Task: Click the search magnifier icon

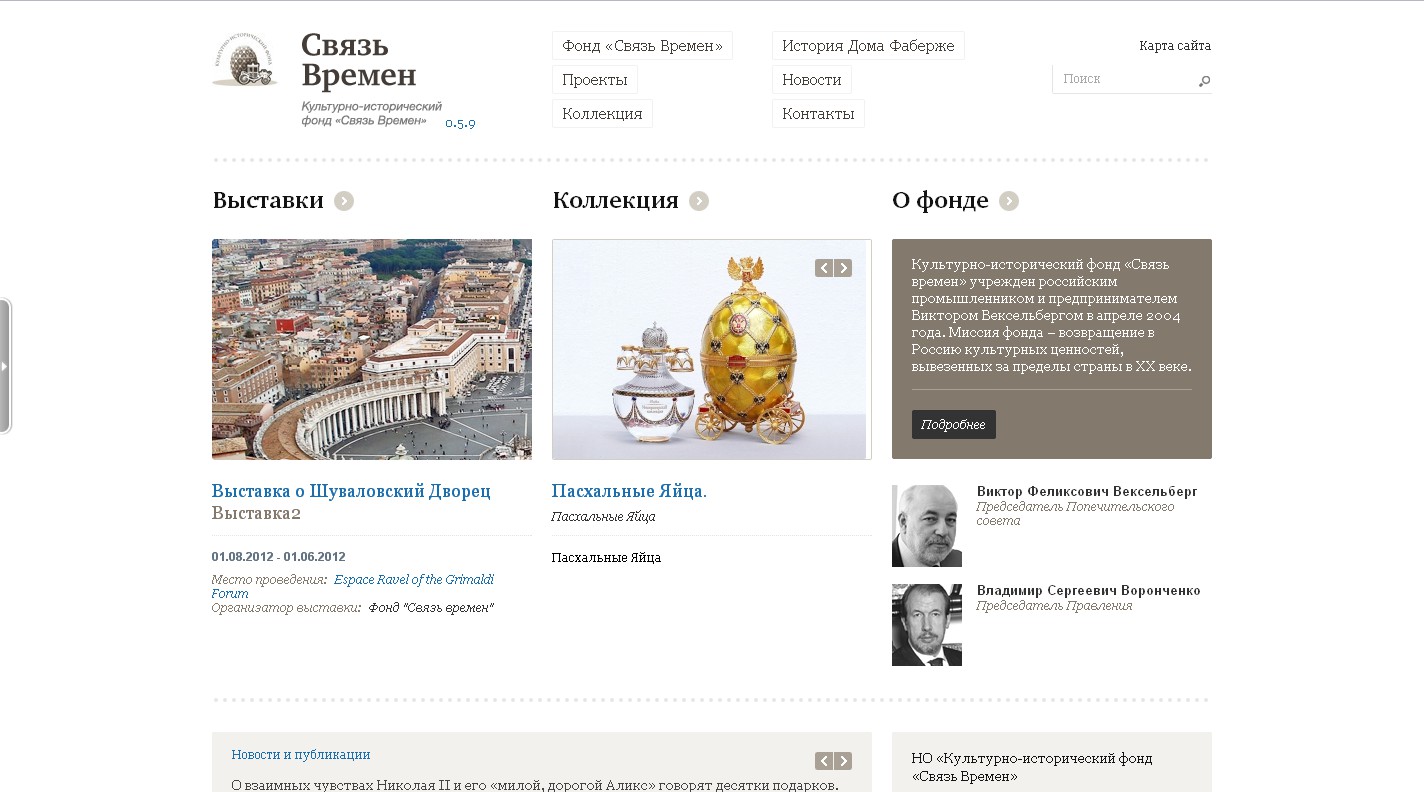Action: tap(1204, 81)
